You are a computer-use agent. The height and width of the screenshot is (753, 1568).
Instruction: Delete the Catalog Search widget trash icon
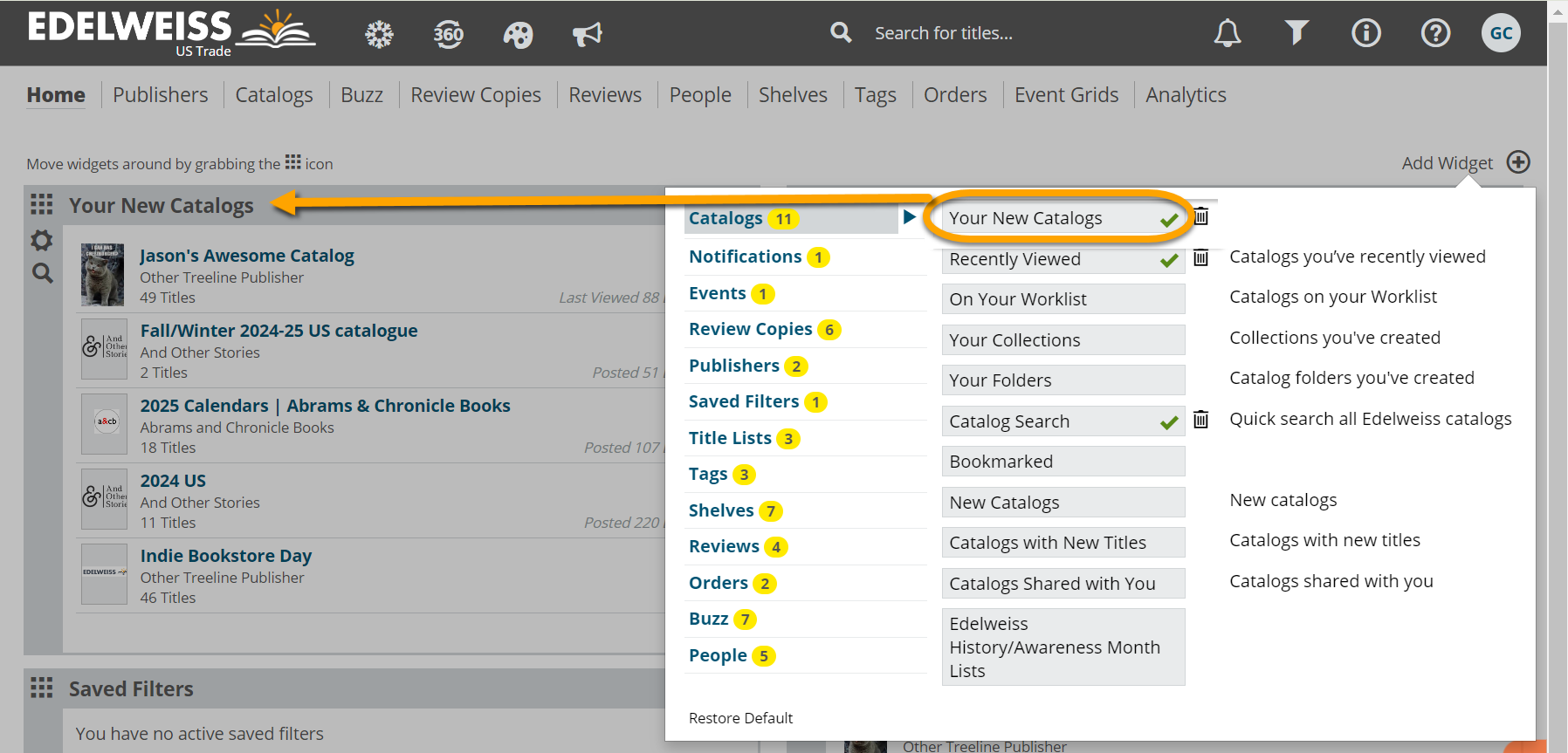pos(1201,419)
